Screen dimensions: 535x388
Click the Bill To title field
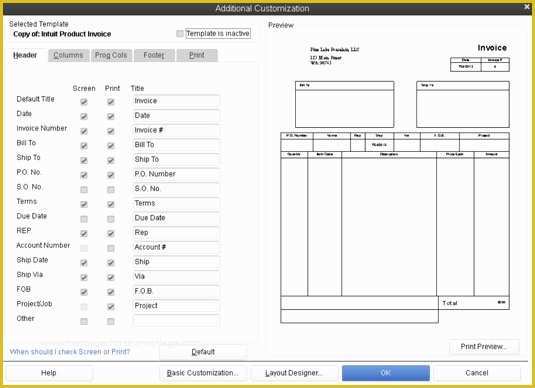click(x=176, y=145)
